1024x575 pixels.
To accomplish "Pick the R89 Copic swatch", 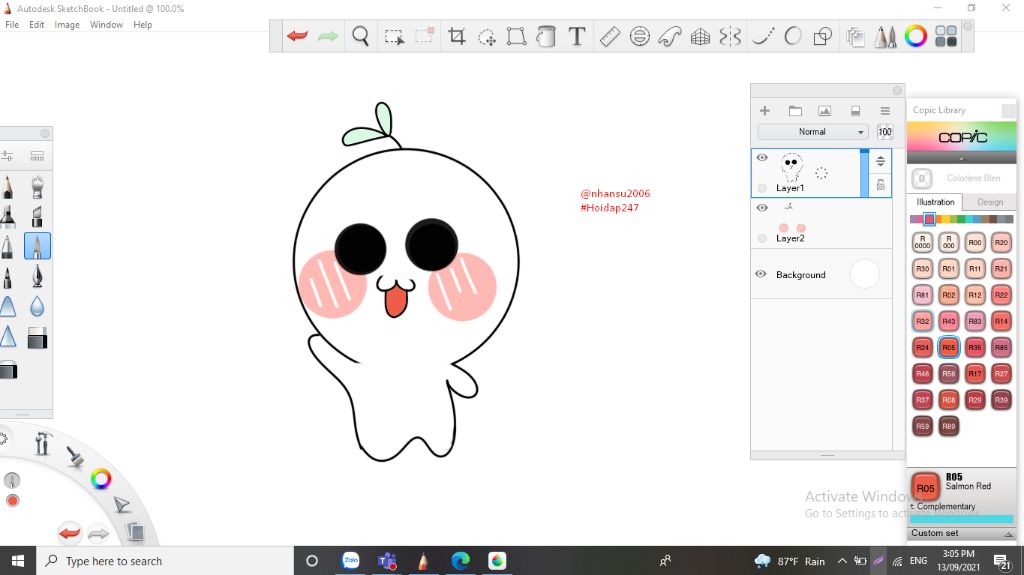I will [949, 426].
